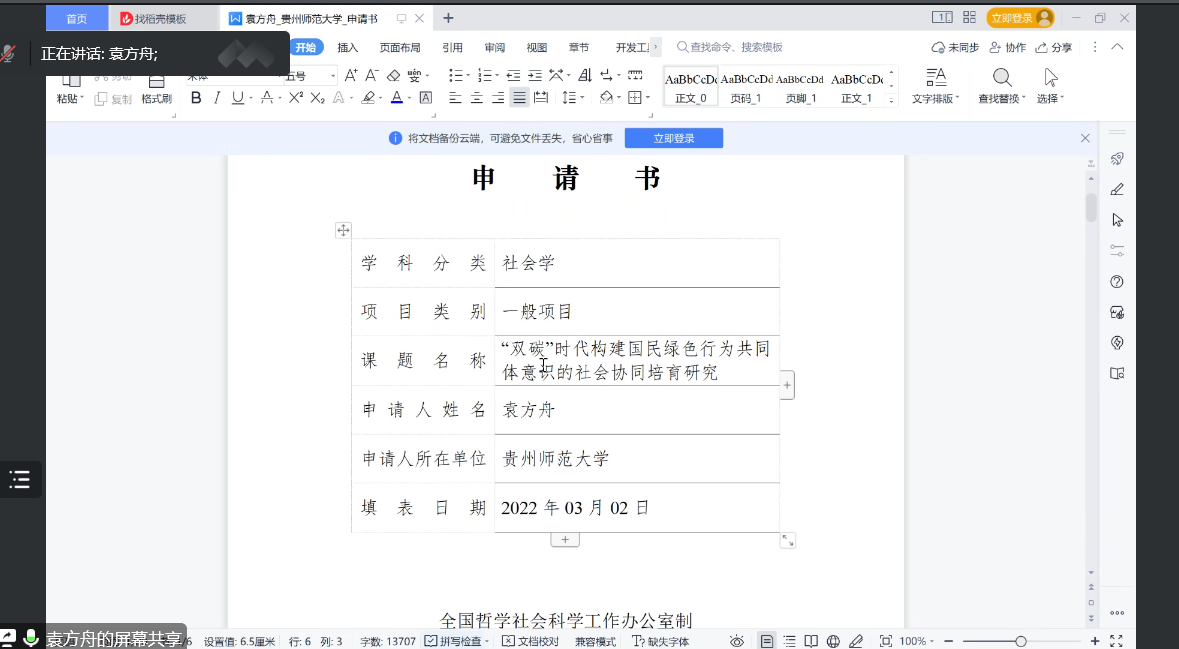Click the format painter 格式刷 button
Screen dimensions: 1179x649
(x=156, y=90)
